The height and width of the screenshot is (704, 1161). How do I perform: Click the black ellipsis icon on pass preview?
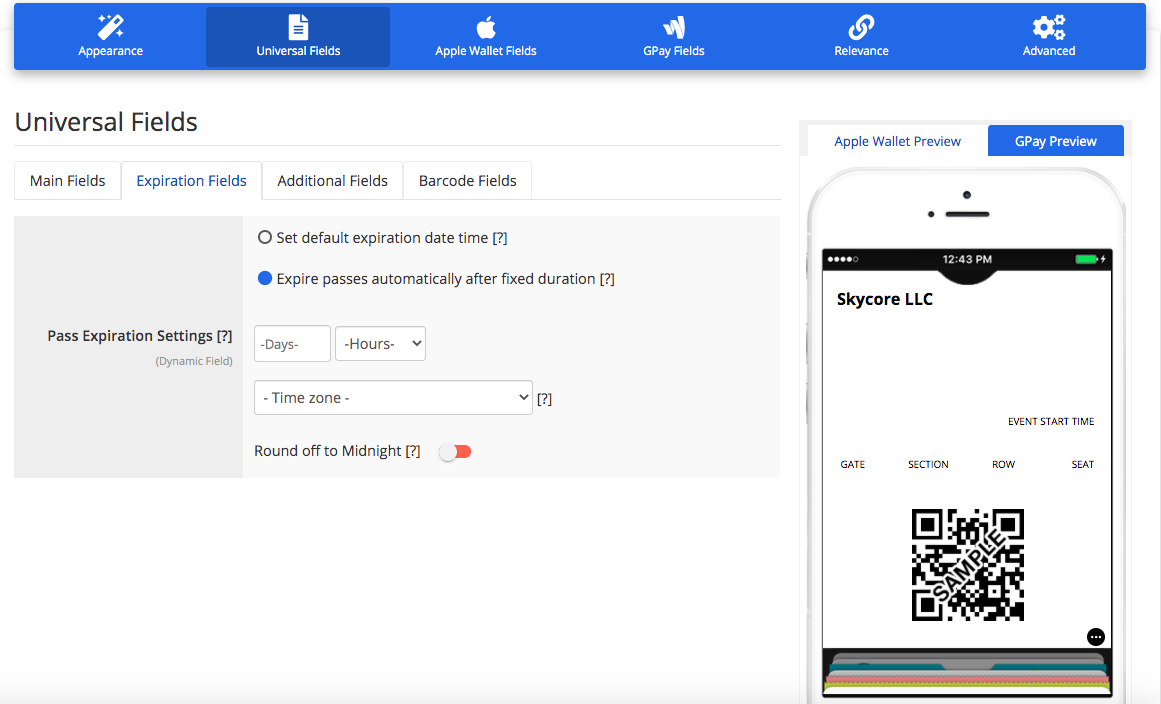[1096, 637]
